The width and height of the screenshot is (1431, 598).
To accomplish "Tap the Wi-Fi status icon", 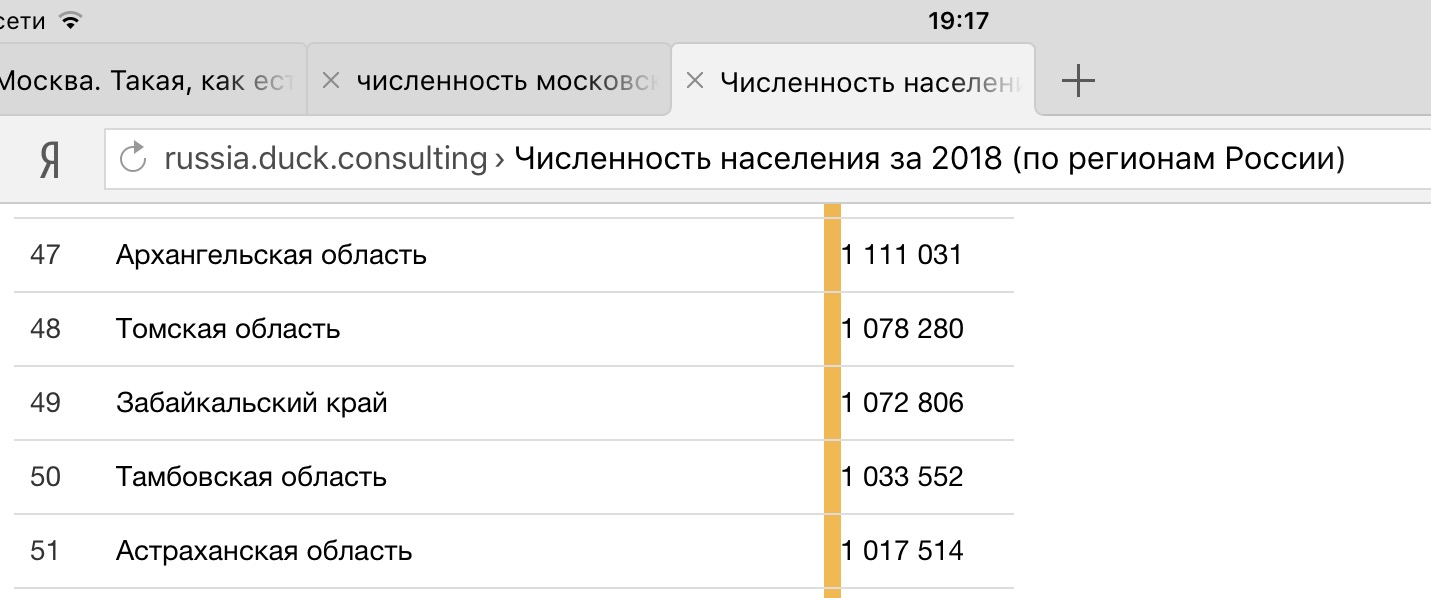I will tap(69, 20).
